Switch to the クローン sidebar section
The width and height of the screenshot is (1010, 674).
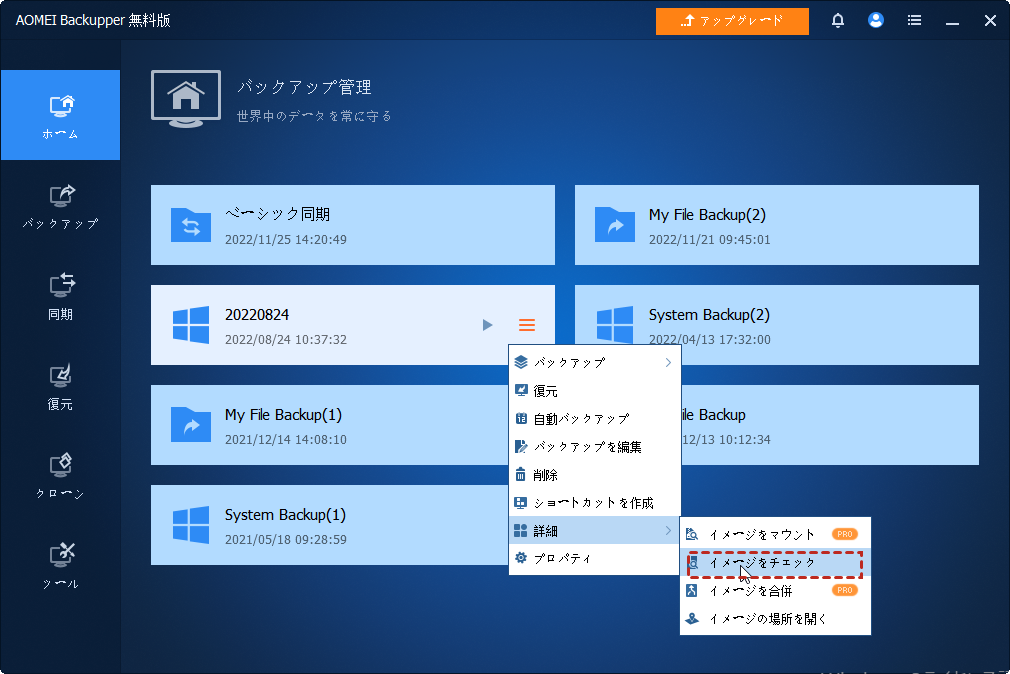pyautogui.click(x=60, y=476)
